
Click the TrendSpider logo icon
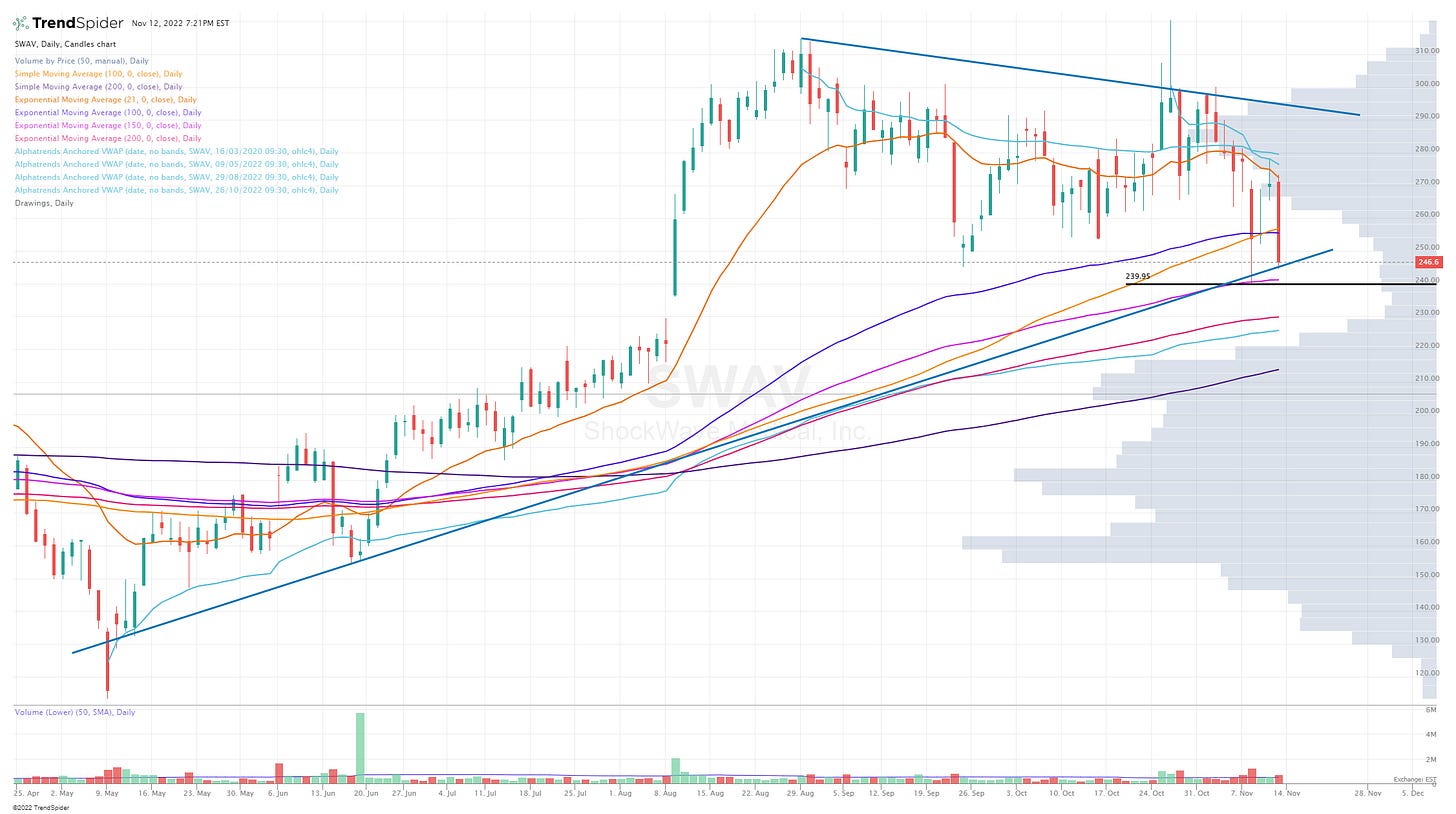(x=22, y=22)
